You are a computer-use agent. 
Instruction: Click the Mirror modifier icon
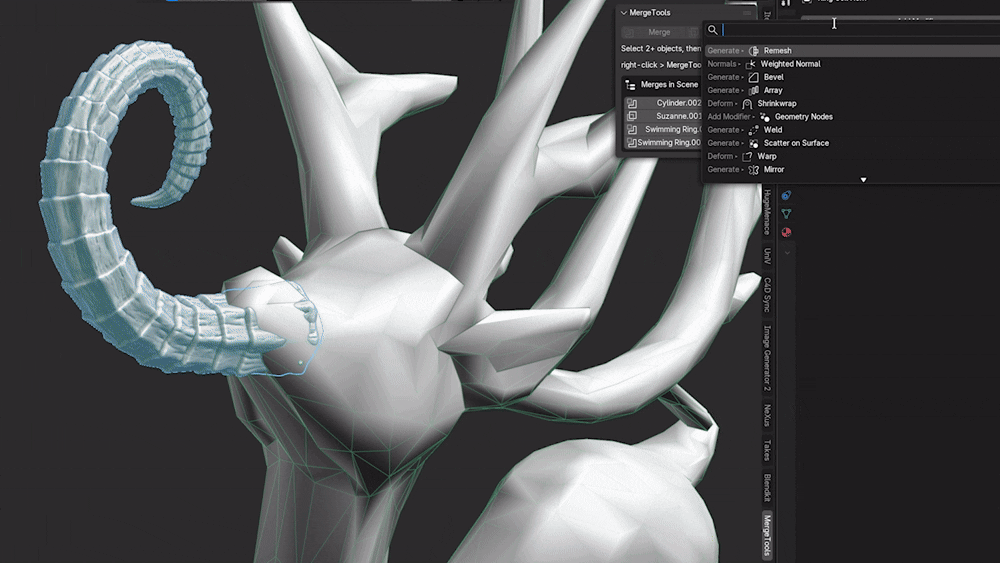(754, 170)
